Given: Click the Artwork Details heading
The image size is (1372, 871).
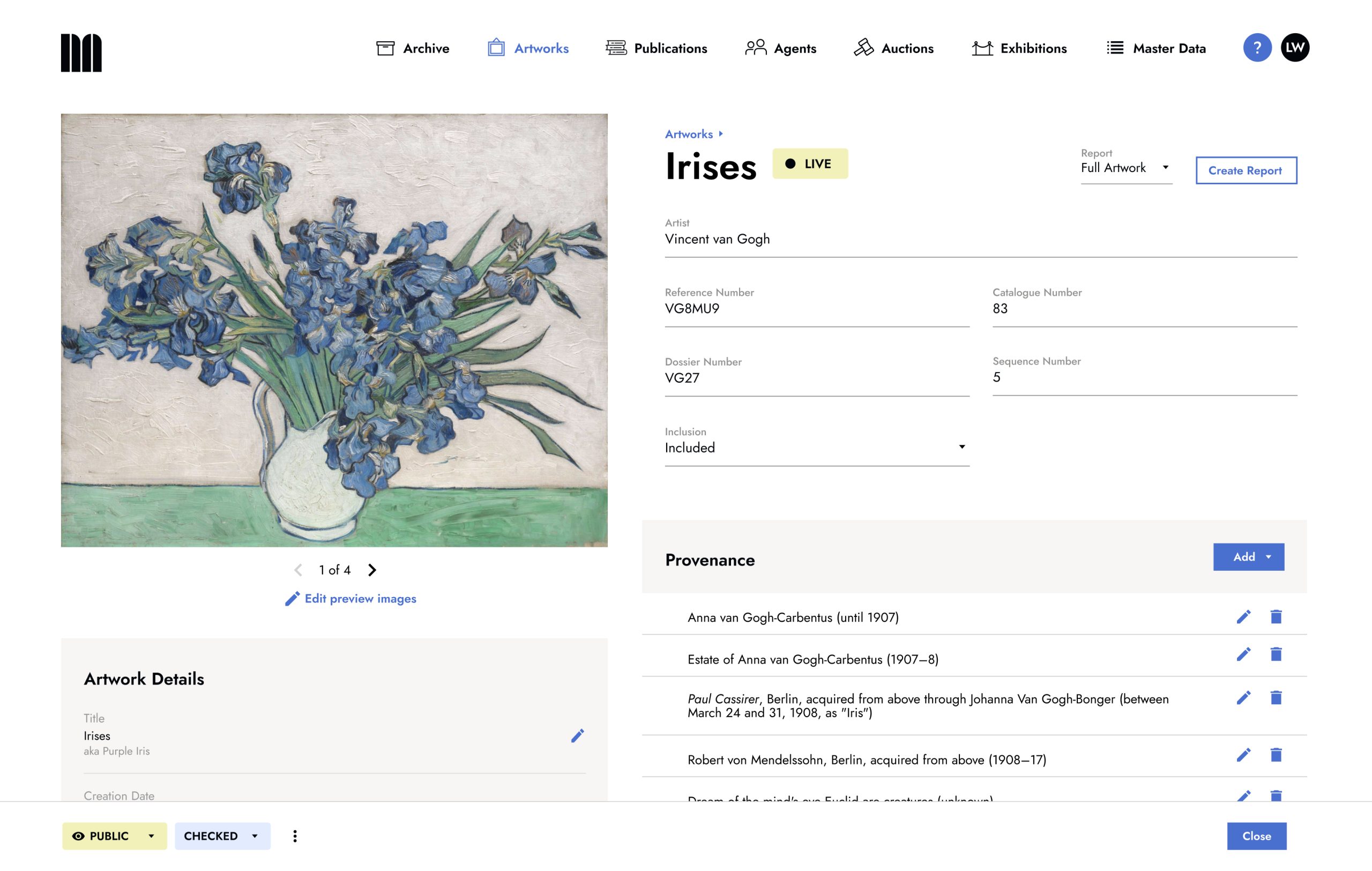Looking at the screenshot, I should pyautogui.click(x=144, y=679).
